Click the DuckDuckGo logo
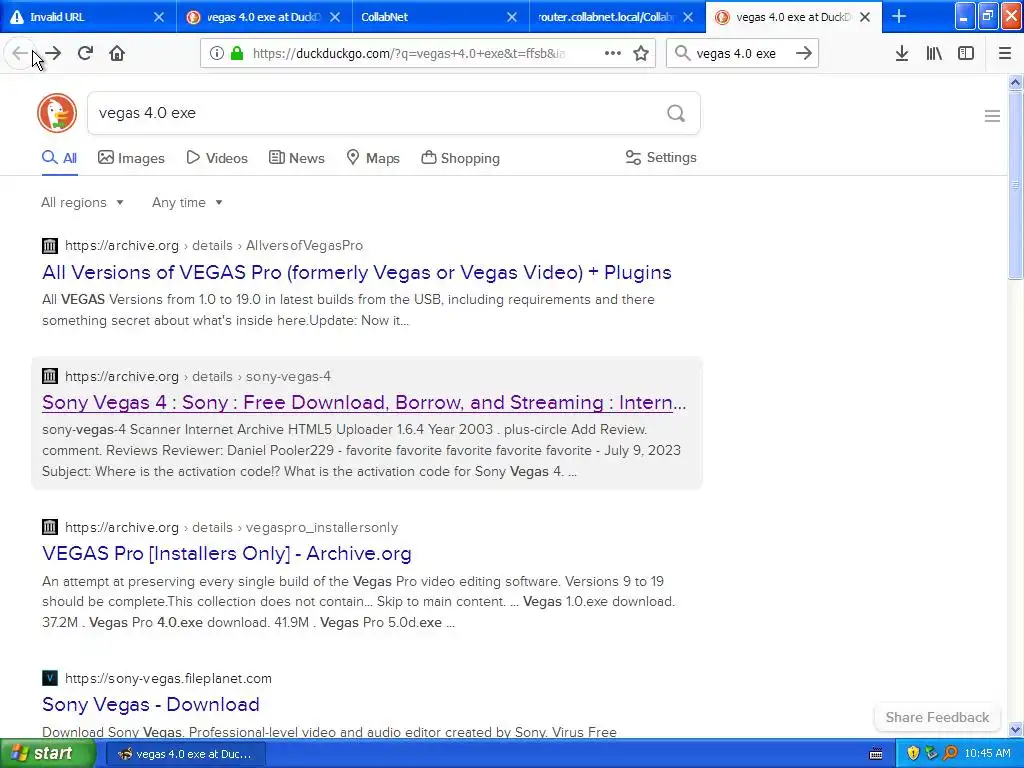 (x=57, y=113)
